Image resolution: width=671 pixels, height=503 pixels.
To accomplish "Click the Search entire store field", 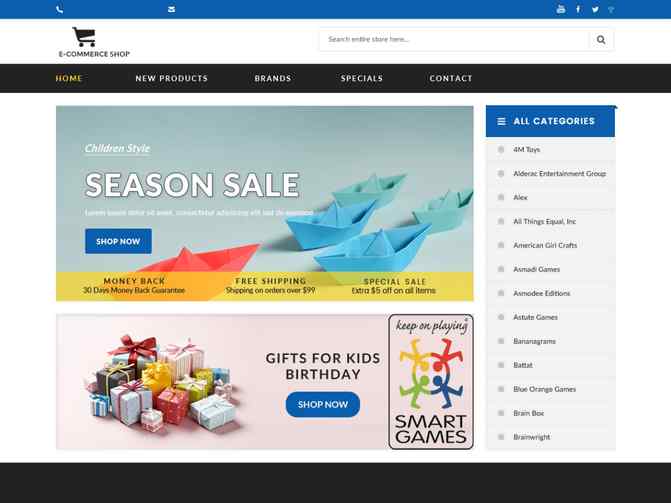I will coord(454,39).
